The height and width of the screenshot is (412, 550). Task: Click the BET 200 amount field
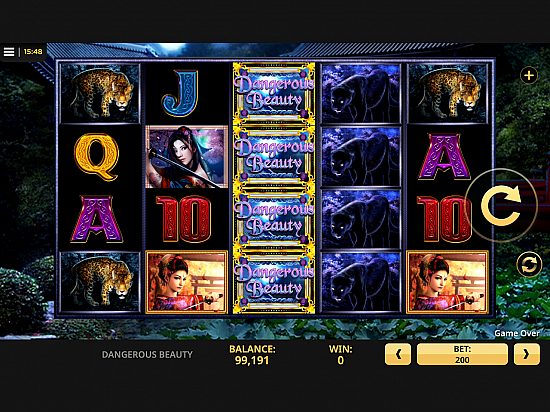click(462, 354)
